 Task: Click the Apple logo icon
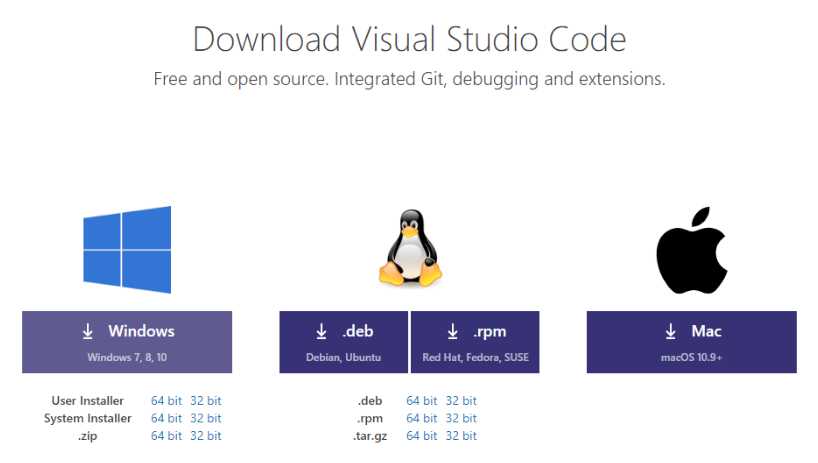tap(692, 250)
